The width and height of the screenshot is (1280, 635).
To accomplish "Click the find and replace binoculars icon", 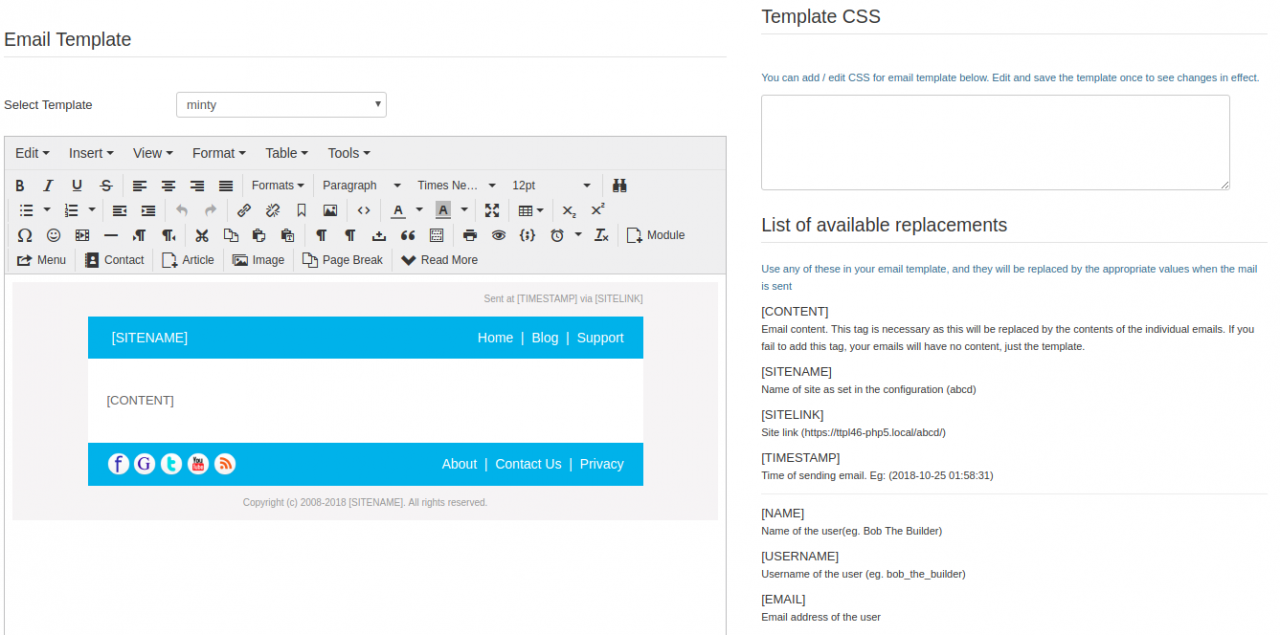I will point(619,186).
